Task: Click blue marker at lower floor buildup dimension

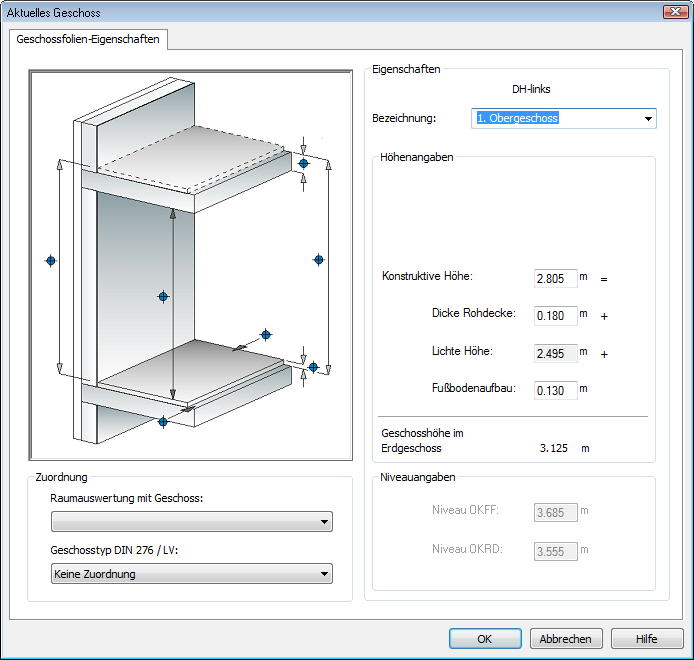Action: coord(313,367)
